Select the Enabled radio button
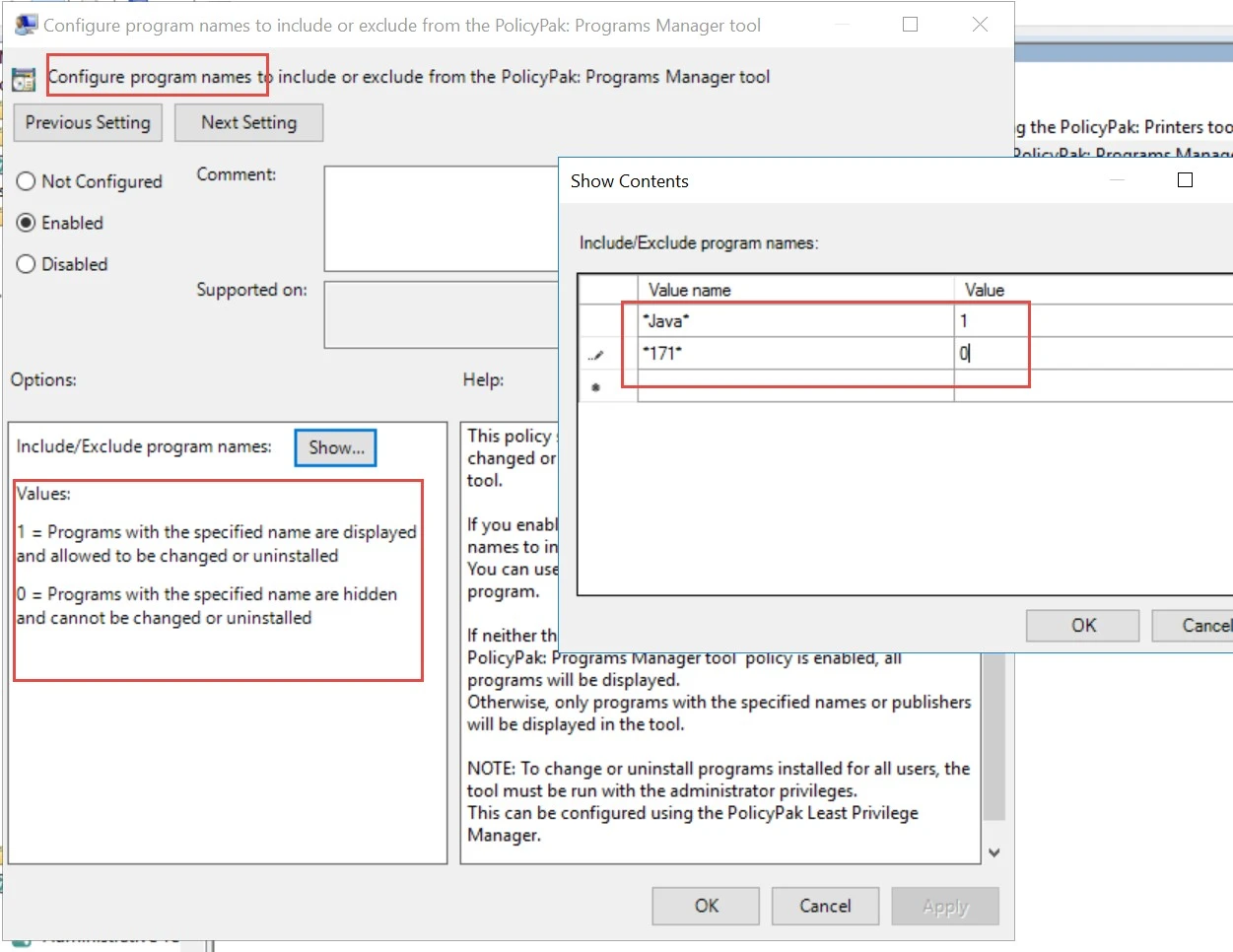The width and height of the screenshot is (1233, 952). (x=27, y=223)
